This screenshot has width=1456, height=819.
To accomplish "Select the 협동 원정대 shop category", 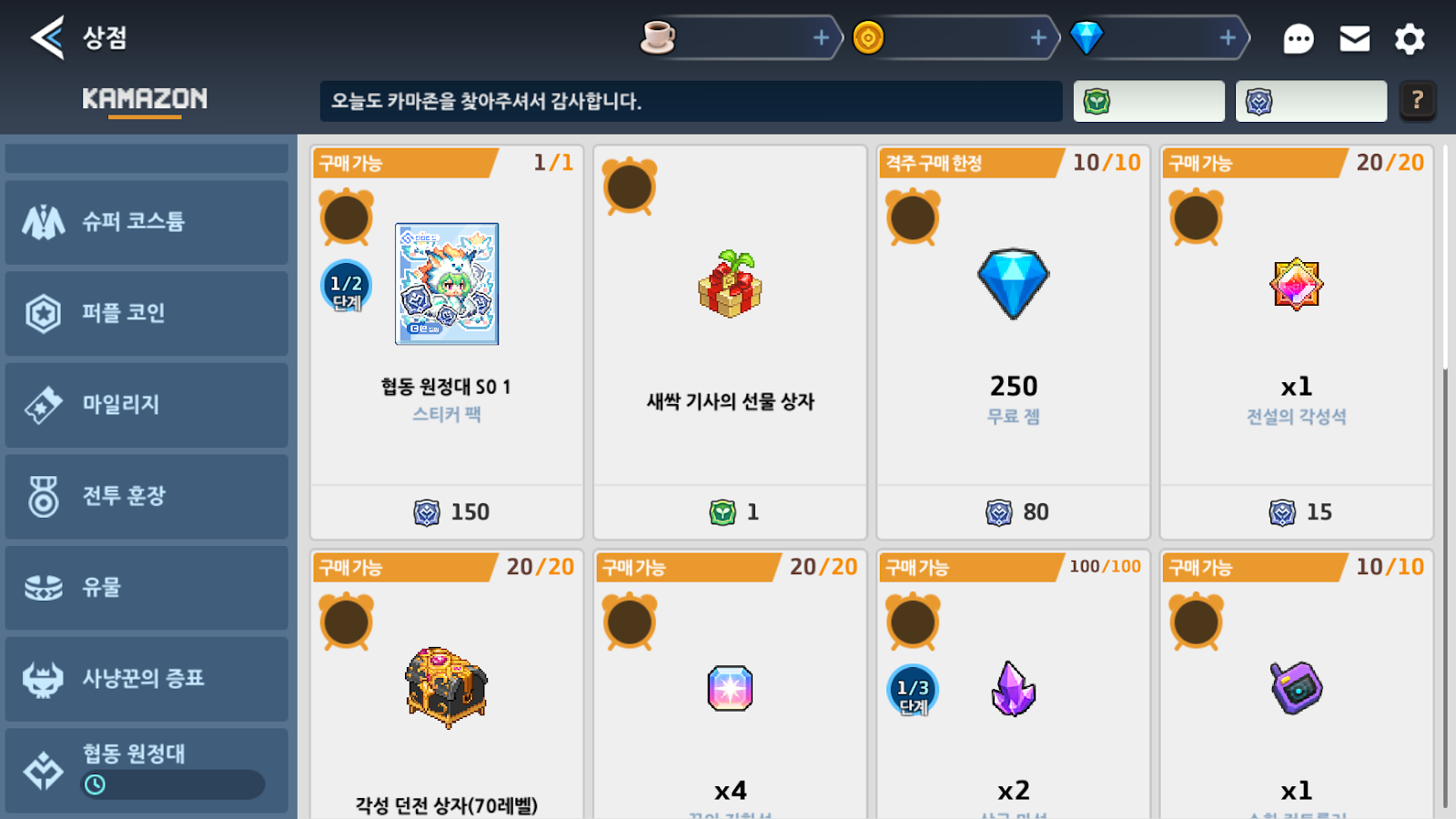I will (x=147, y=771).
